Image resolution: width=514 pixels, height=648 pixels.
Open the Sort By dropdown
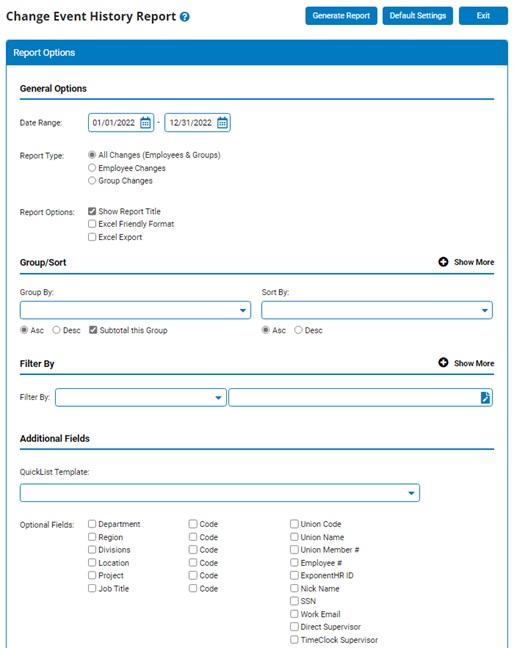click(x=377, y=310)
